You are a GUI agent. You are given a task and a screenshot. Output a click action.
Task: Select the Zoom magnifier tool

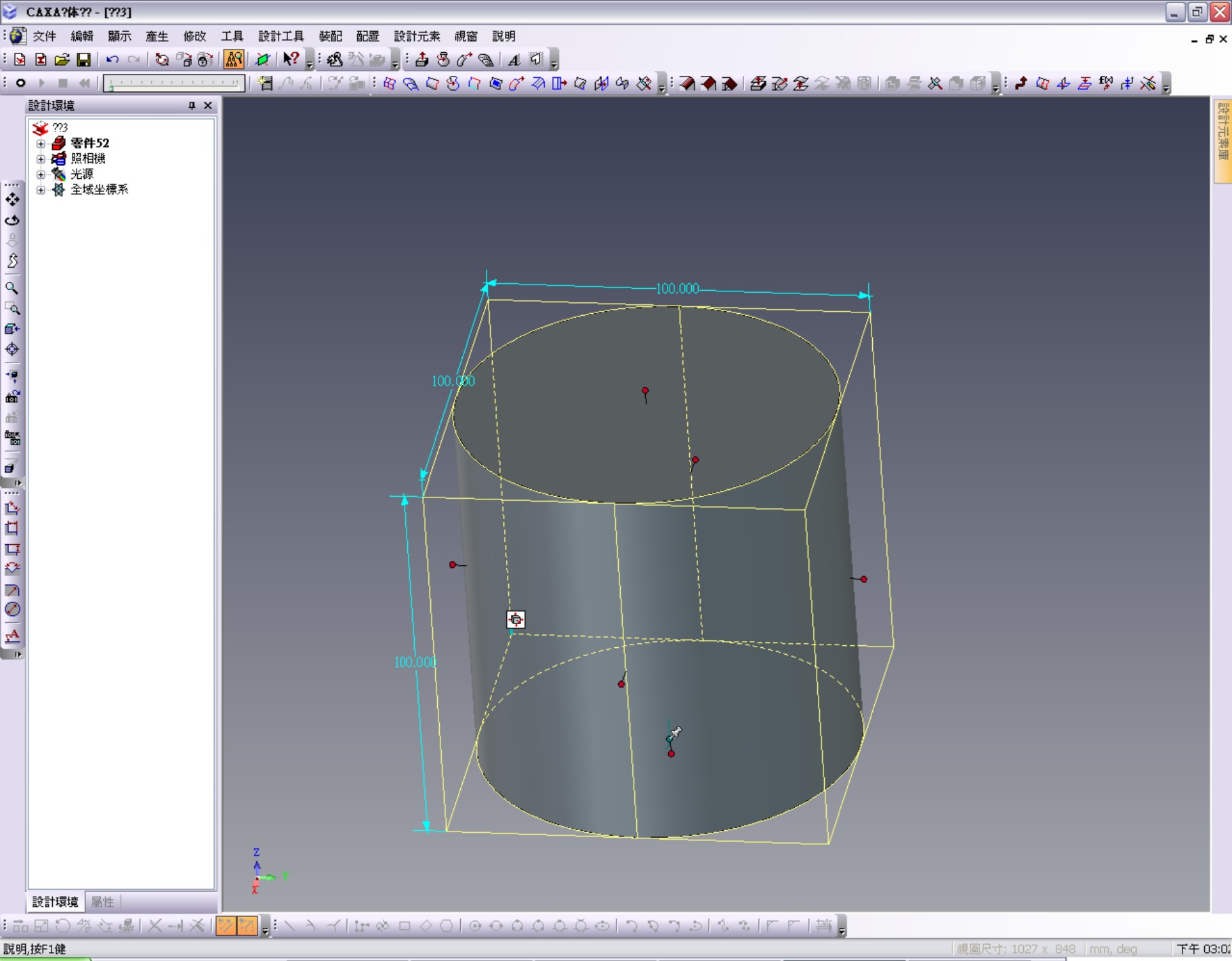click(12, 288)
